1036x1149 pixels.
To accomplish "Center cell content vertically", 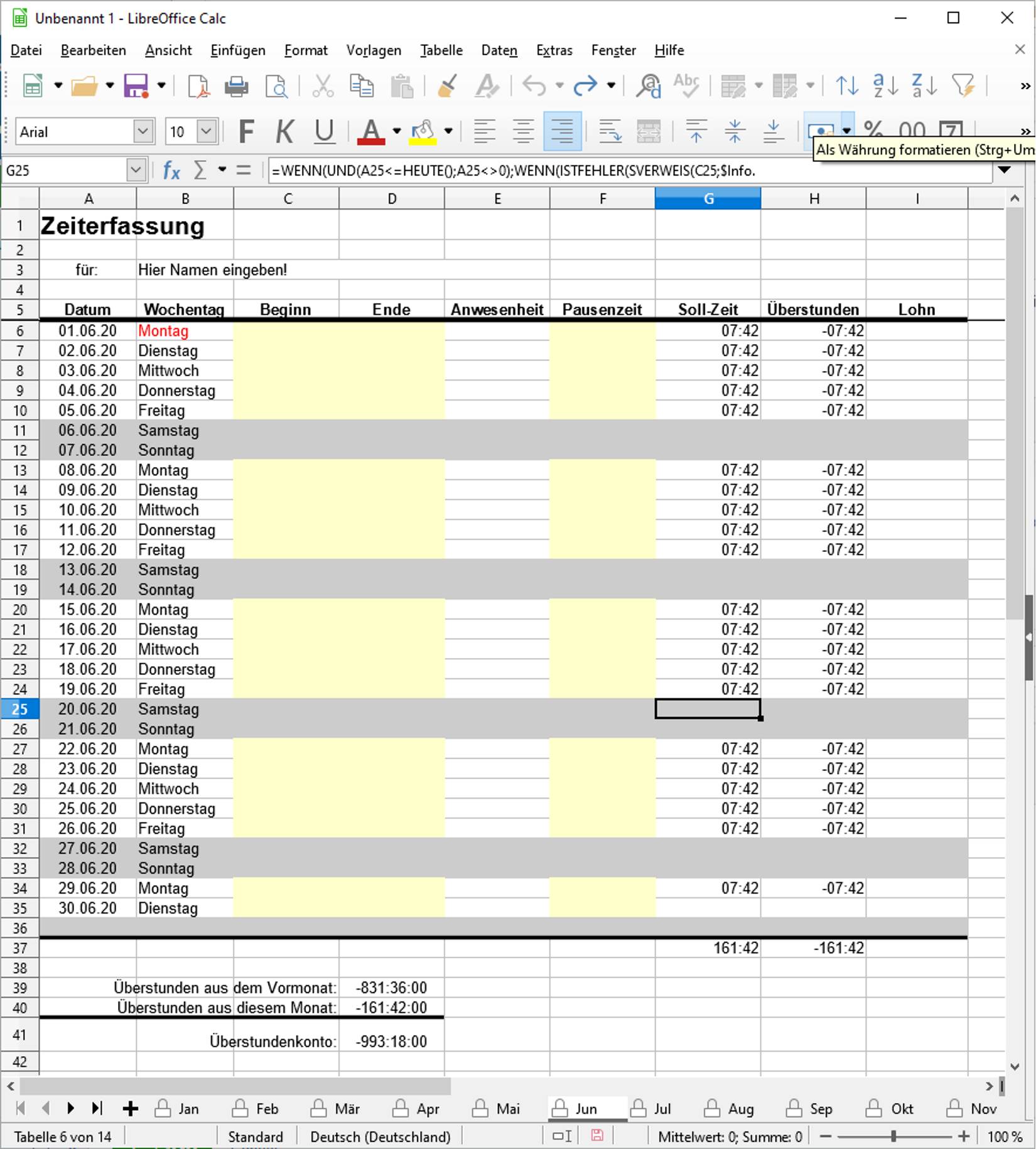I will pyautogui.click(x=734, y=132).
